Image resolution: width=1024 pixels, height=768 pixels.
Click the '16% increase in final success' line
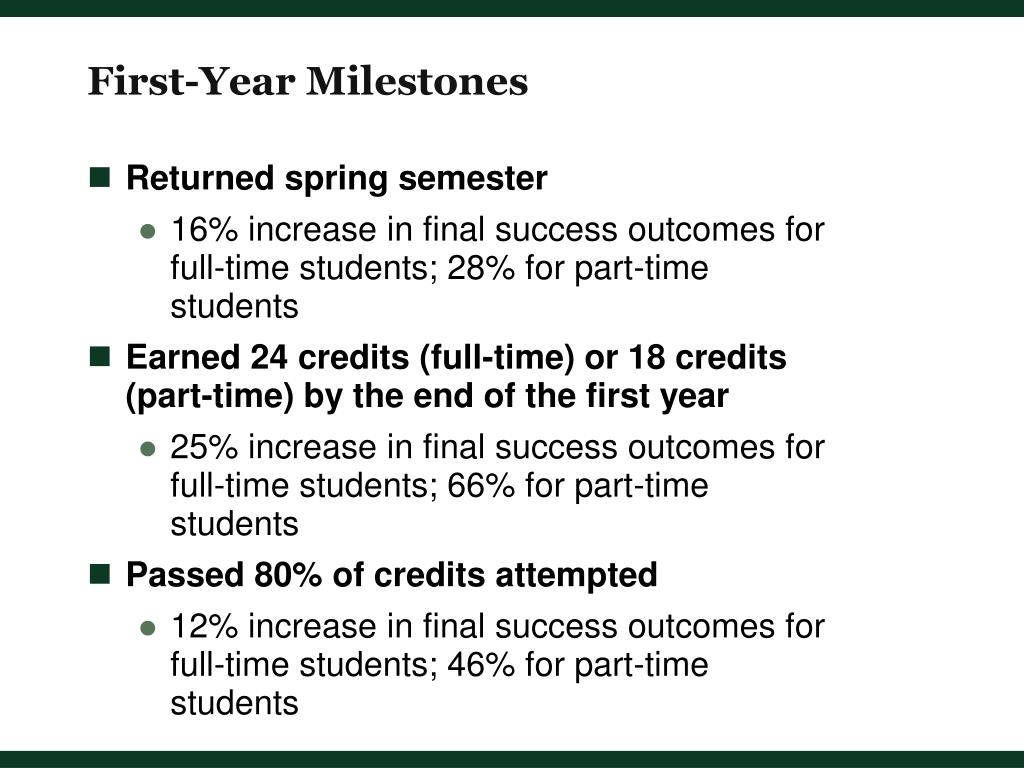click(498, 230)
